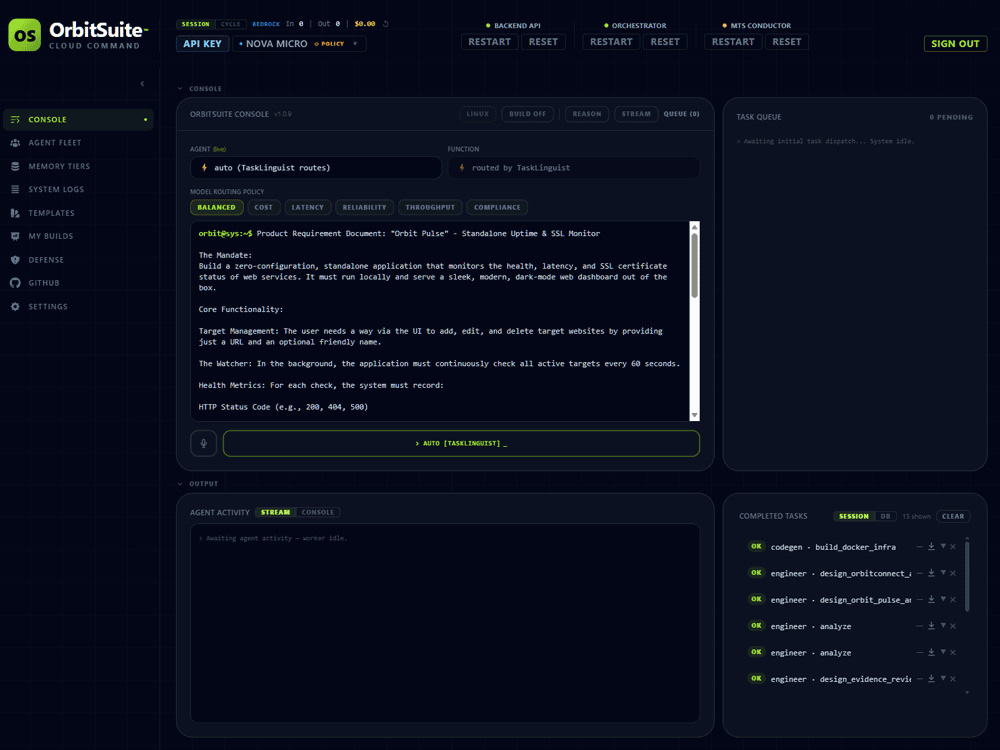This screenshot has height=750, width=1000.
Task: Click the Sign Out button
Action: 955,43
